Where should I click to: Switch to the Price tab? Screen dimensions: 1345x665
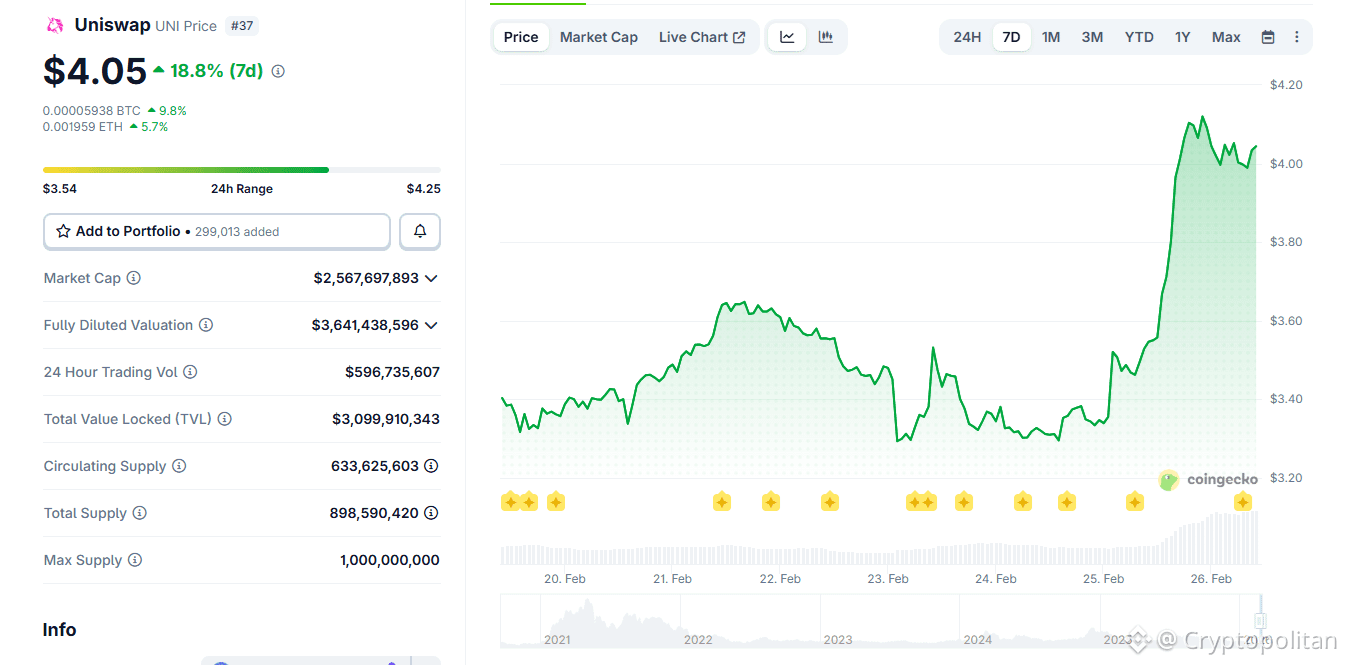click(x=521, y=37)
